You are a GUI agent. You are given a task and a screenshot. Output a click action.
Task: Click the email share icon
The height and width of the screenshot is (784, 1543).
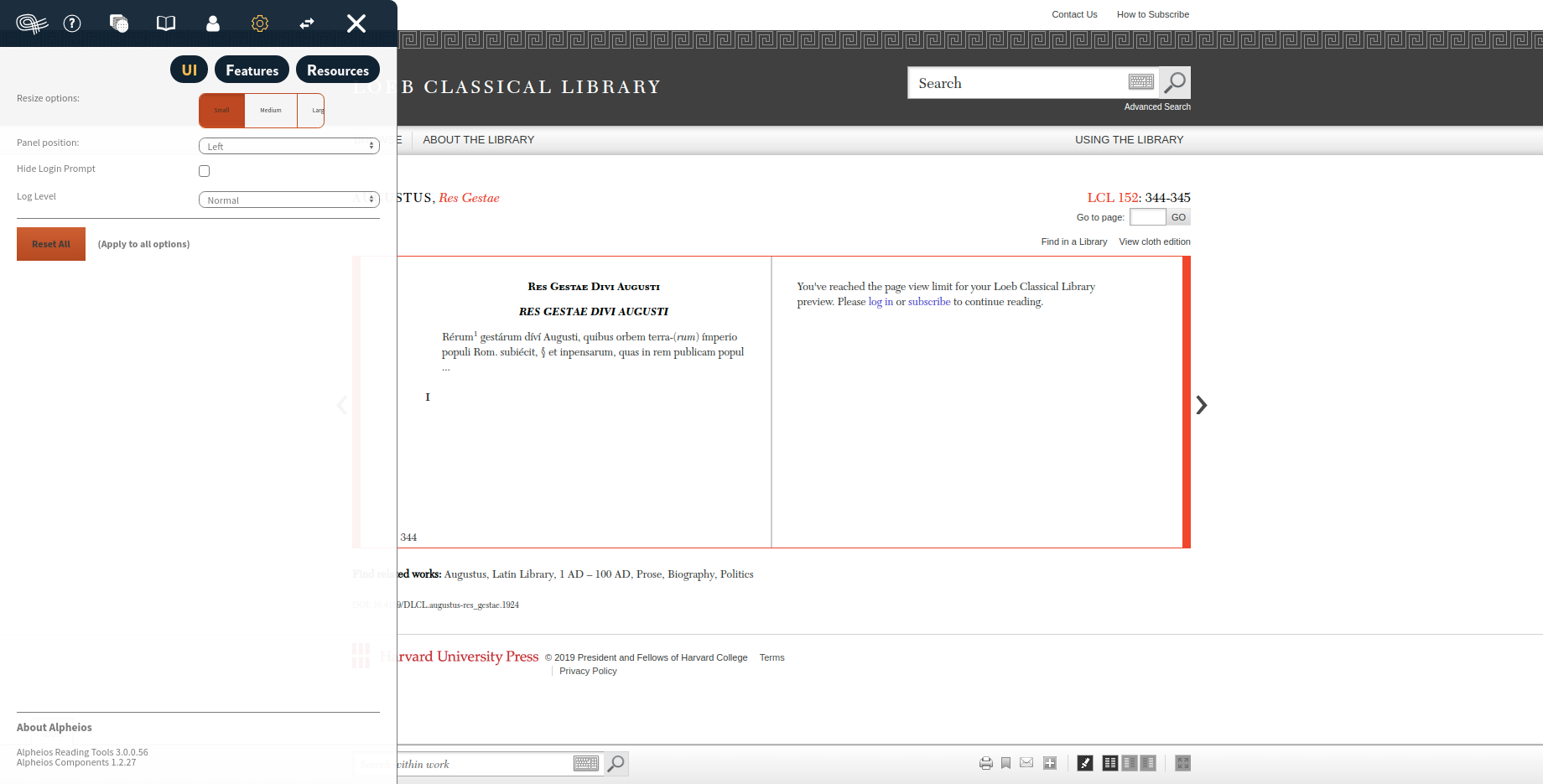tap(1026, 763)
